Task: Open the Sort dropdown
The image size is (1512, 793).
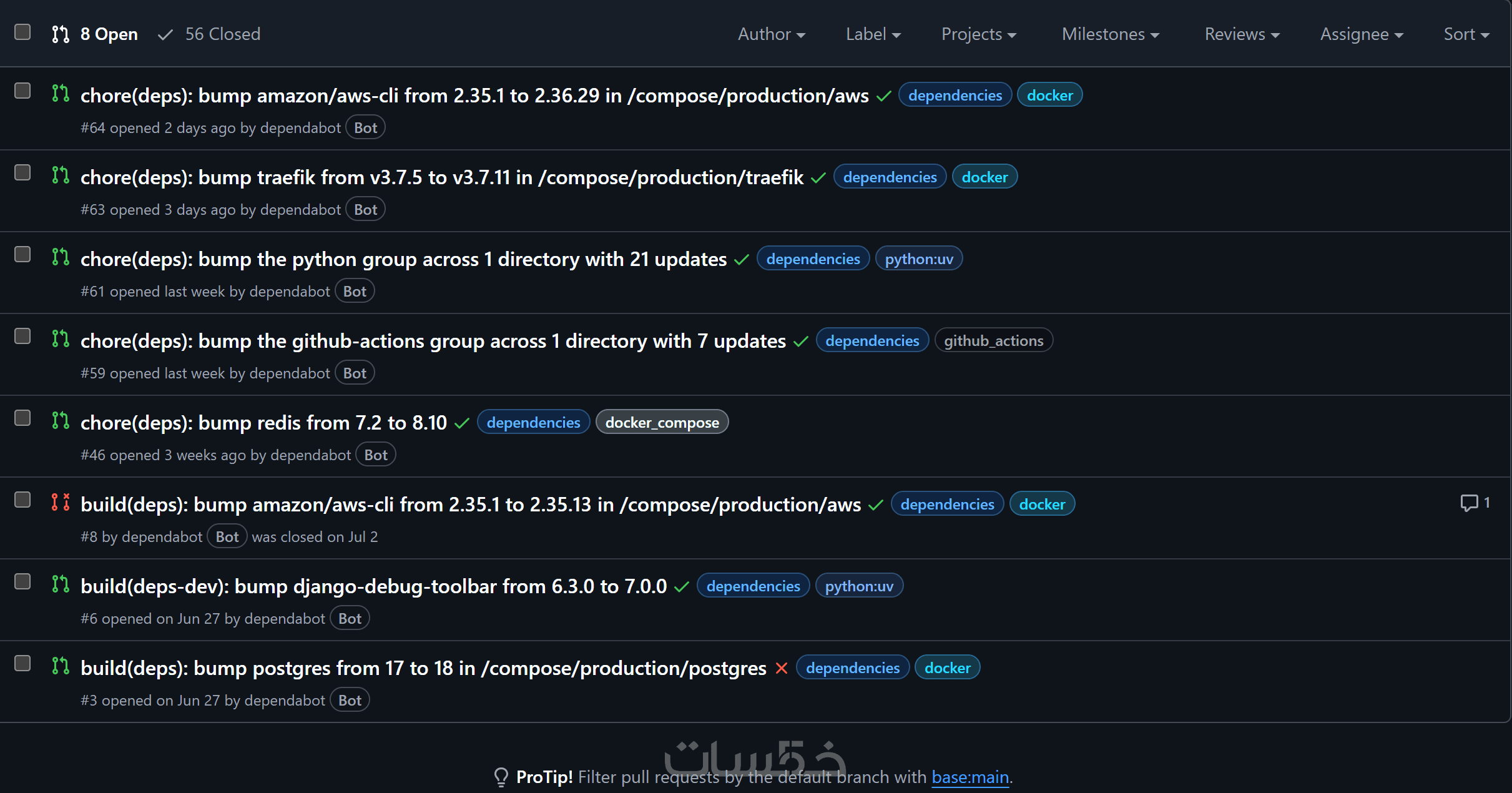Action: pos(1466,34)
